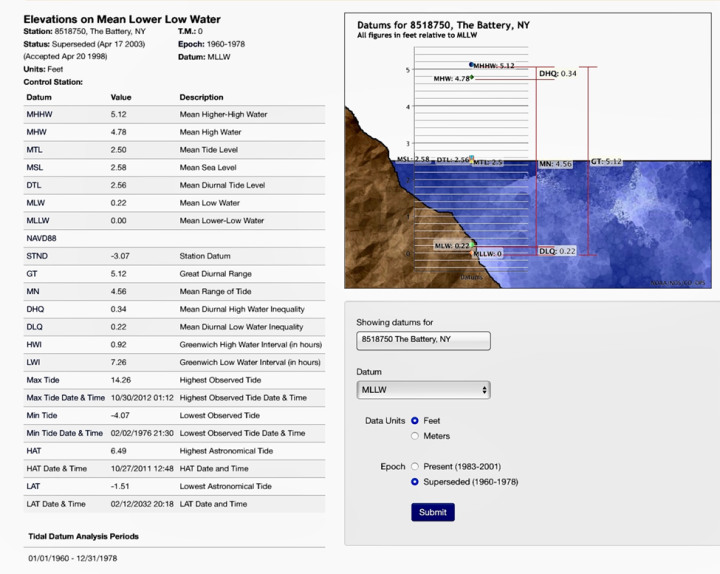720x574 pixels.
Task: Click the MHW 4.78 marker on the chart
Action: click(x=452, y=78)
